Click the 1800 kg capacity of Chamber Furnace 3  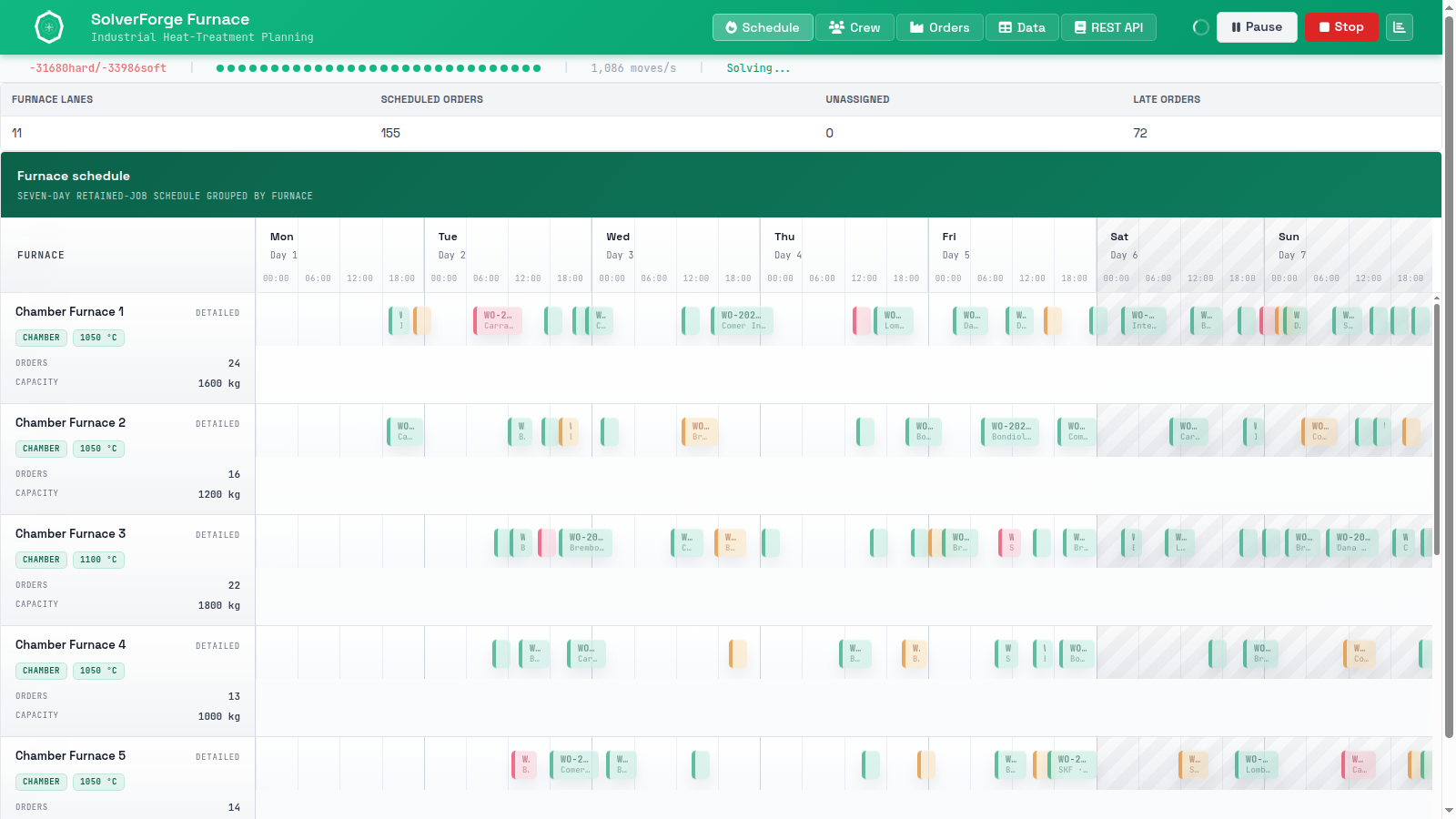219,605
